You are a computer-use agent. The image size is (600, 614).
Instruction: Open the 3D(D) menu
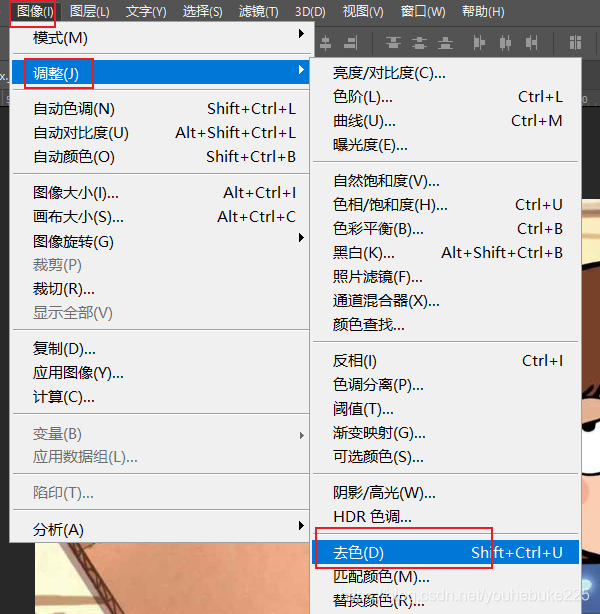point(310,12)
